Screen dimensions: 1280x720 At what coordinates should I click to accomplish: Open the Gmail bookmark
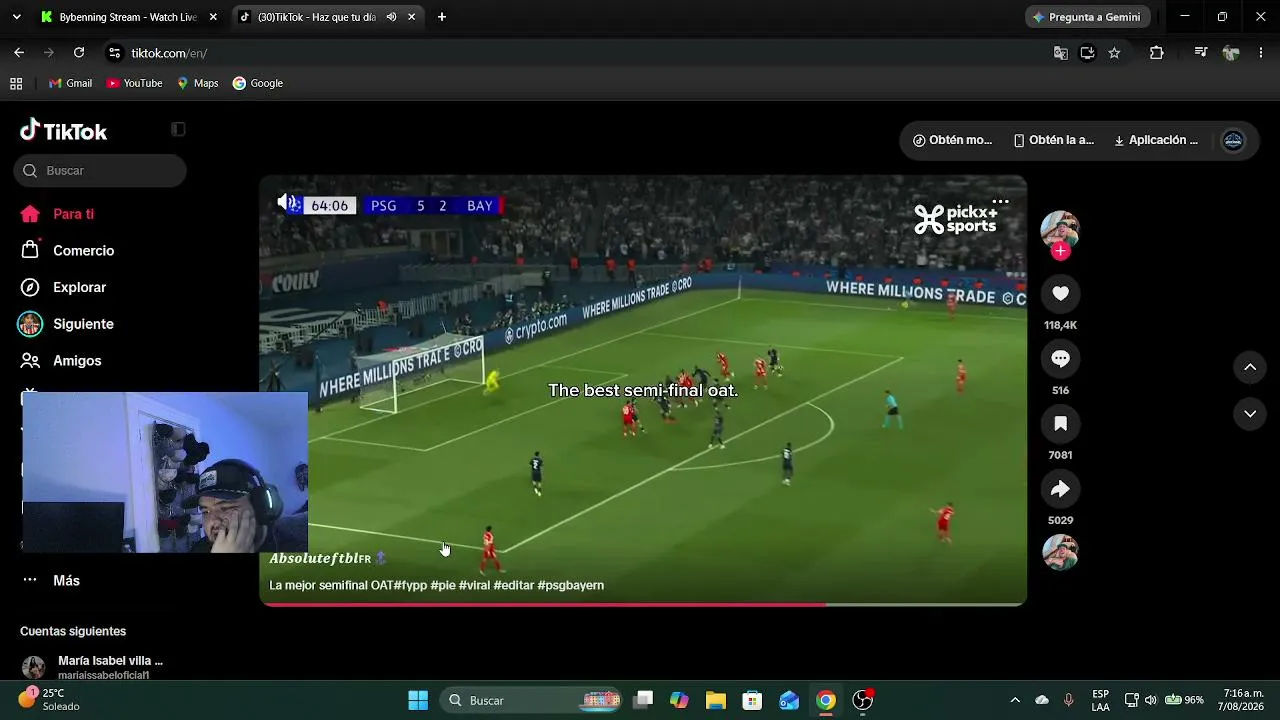[70, 84]
